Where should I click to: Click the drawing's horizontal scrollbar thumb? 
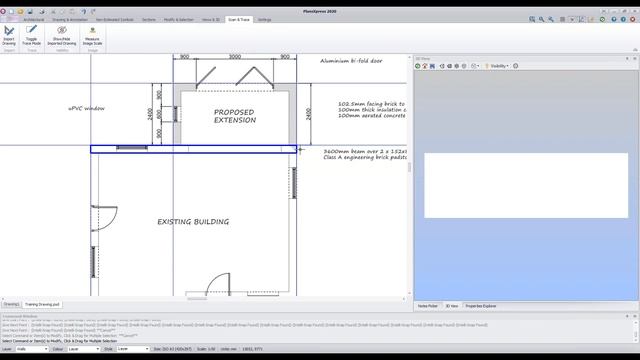point(197,299)
